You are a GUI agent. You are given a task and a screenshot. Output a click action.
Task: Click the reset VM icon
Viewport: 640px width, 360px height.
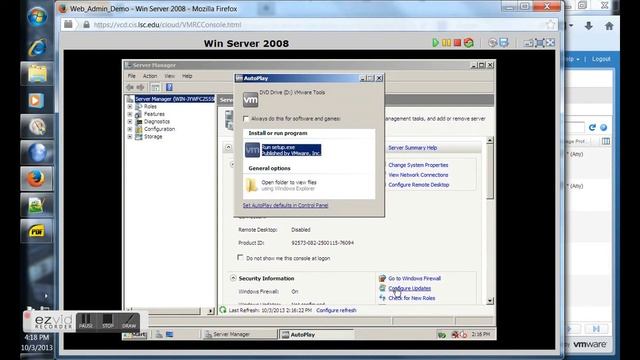(x=469, y=42)
